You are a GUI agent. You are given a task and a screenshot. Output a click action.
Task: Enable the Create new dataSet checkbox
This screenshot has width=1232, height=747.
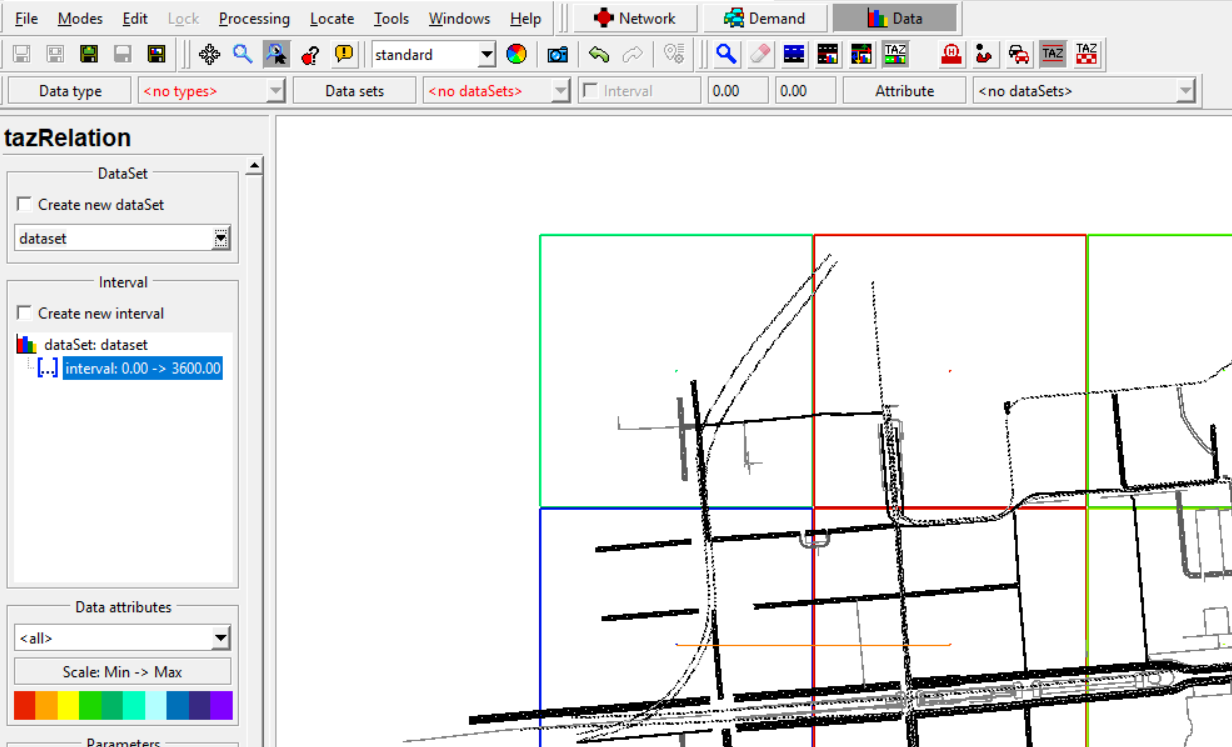point(26,204)
